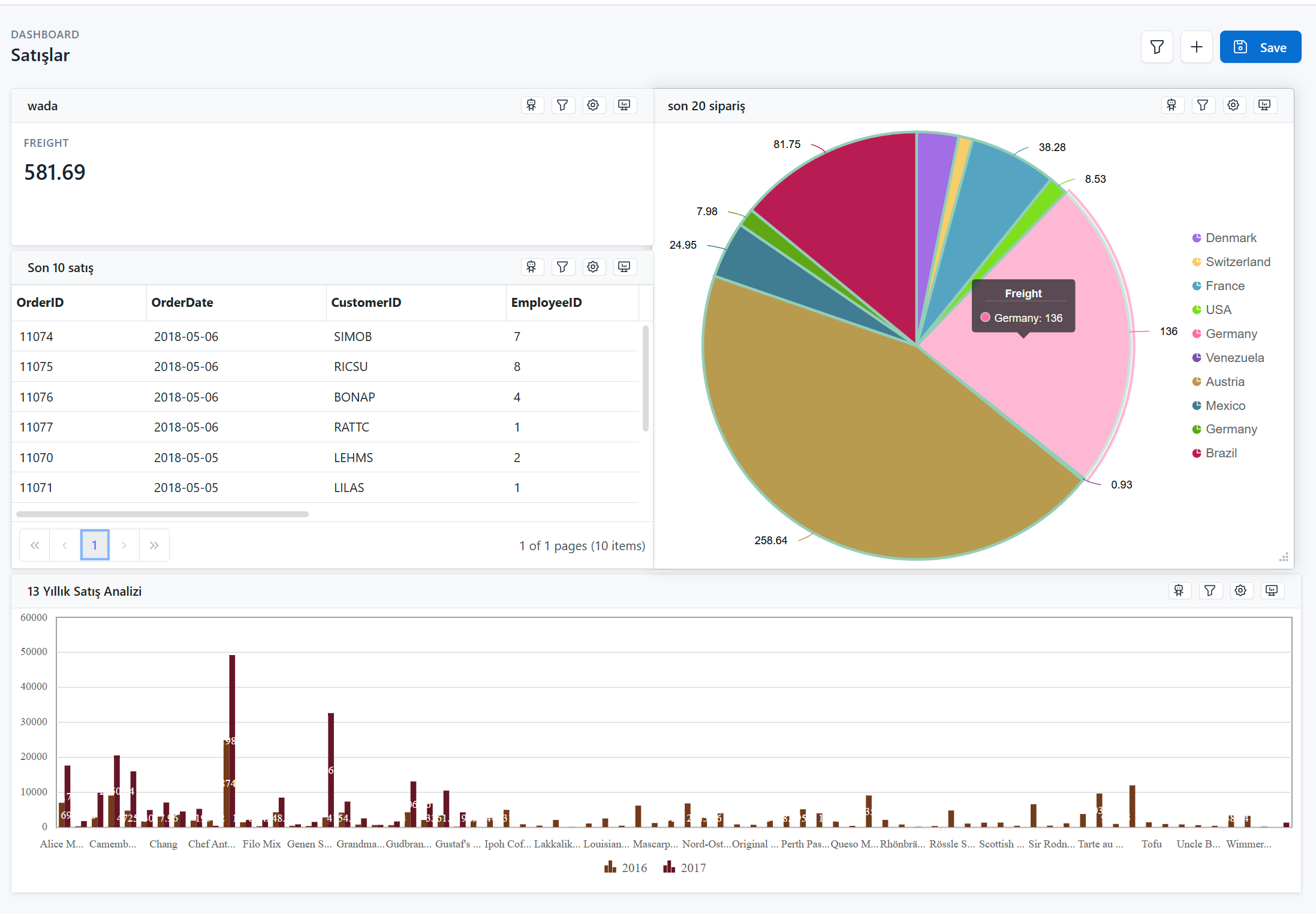The image size is (1316, 914).
Task: Open the filter icon on the wada widget
Action: 563,105
